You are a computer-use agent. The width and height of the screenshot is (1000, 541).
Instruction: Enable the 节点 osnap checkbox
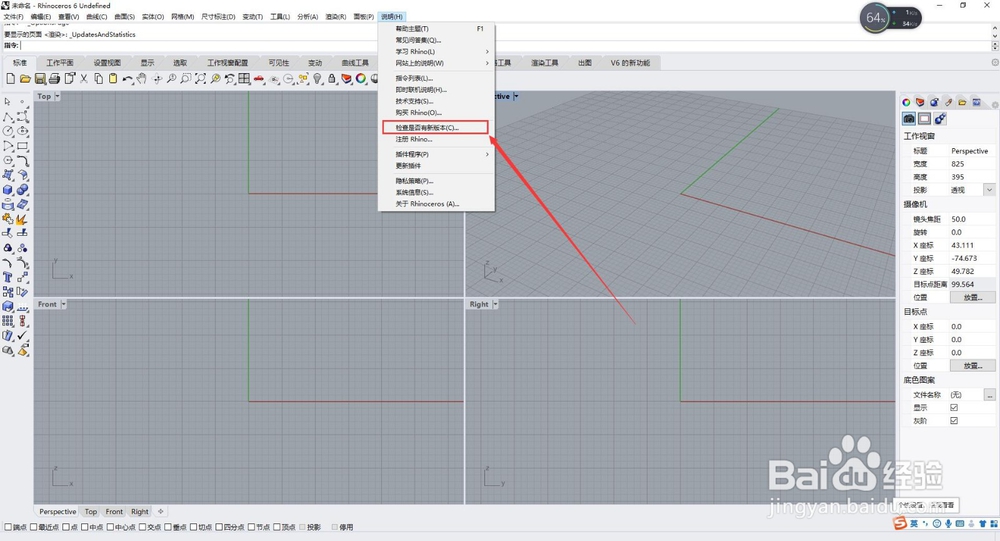[251, 527]
